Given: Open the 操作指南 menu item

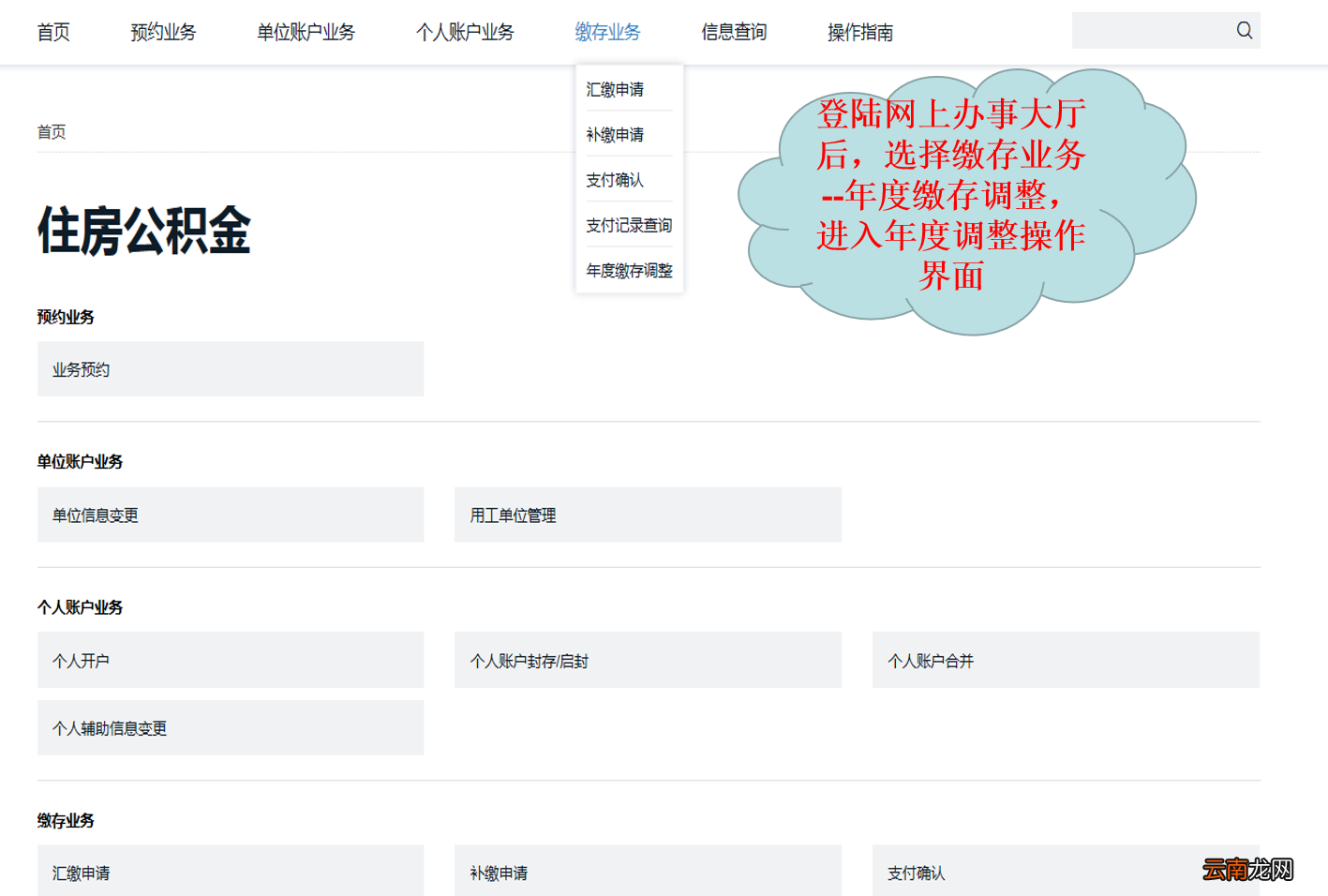Looking at the screenshot, I should [859, 31].
